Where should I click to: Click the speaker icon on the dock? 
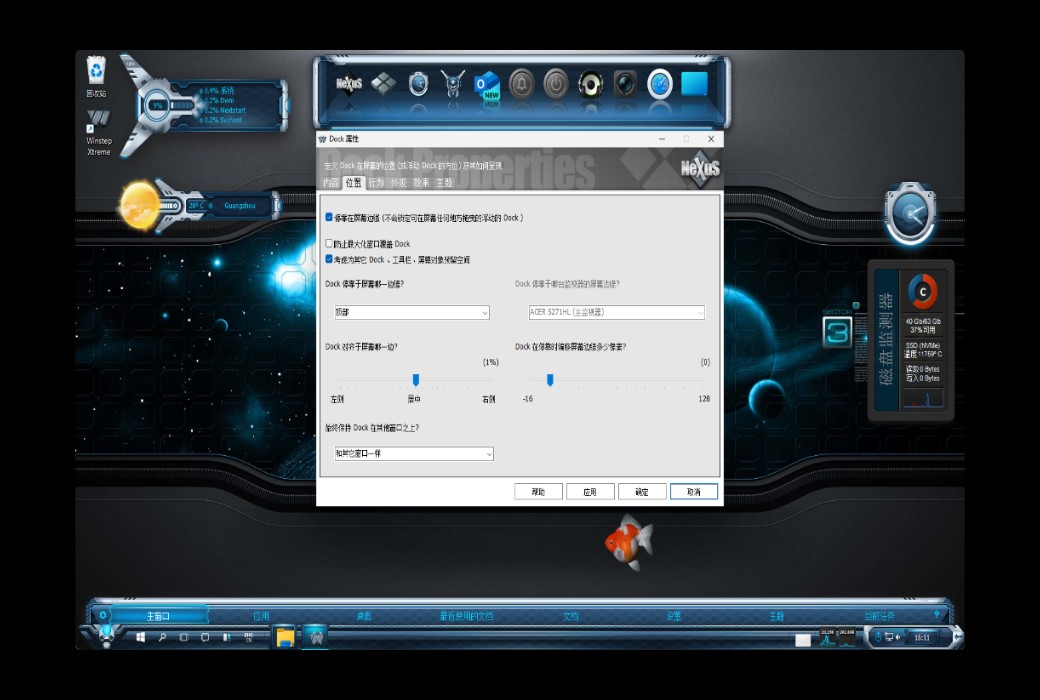[592, 84]
